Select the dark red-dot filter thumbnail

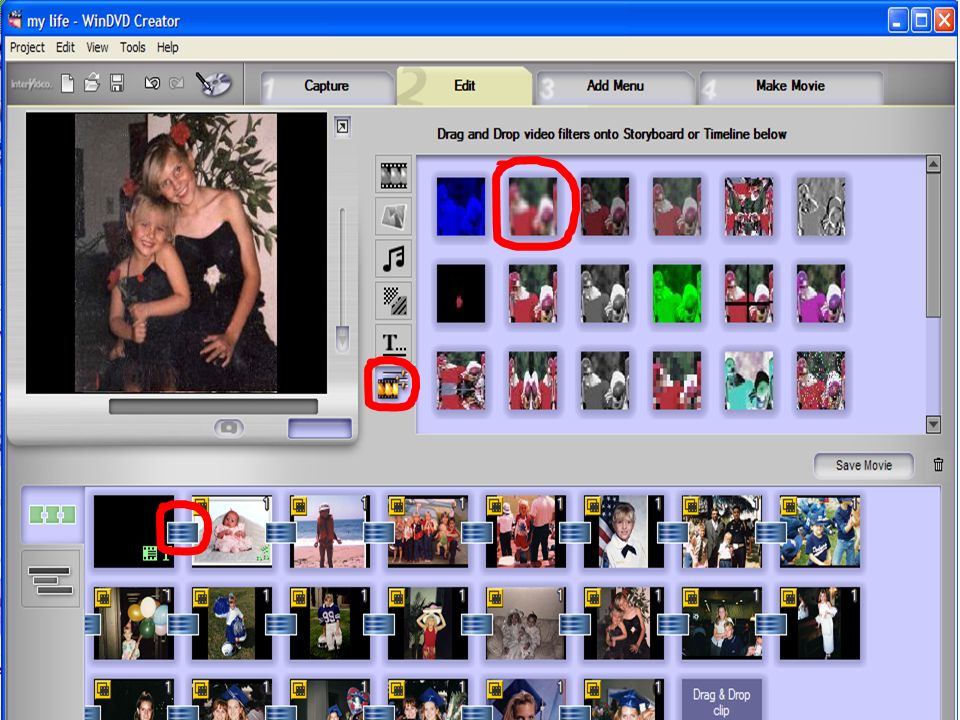(x=460, y=293)
